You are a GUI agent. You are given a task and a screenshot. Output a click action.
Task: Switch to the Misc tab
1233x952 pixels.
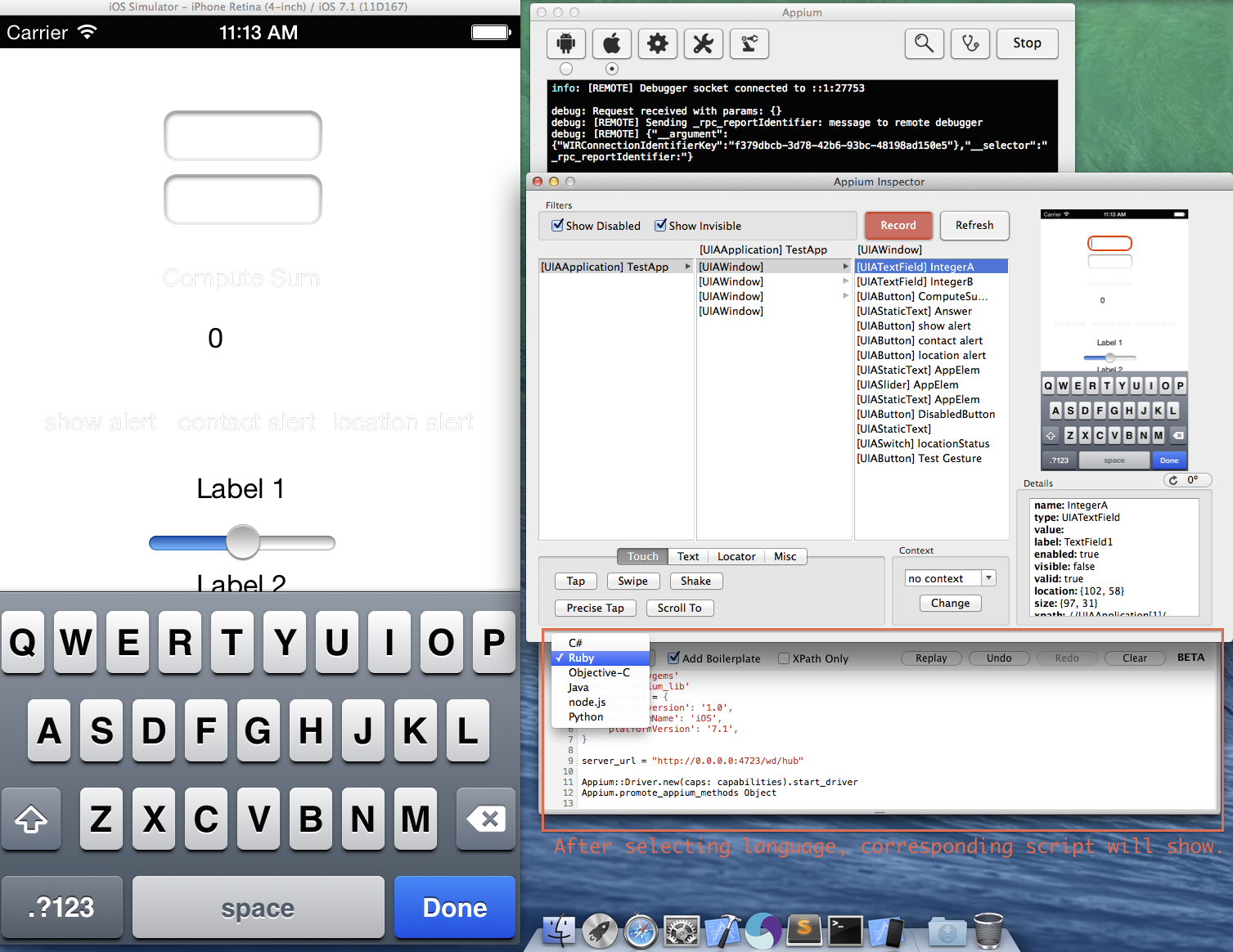point(785,556)
